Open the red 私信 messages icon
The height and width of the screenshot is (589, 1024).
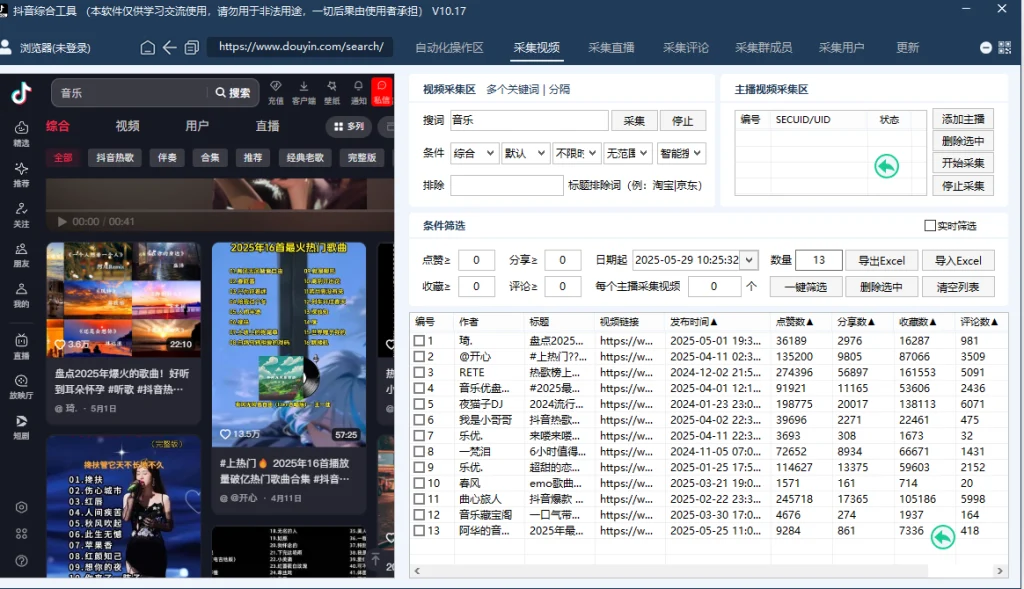[x=382, y=92]
